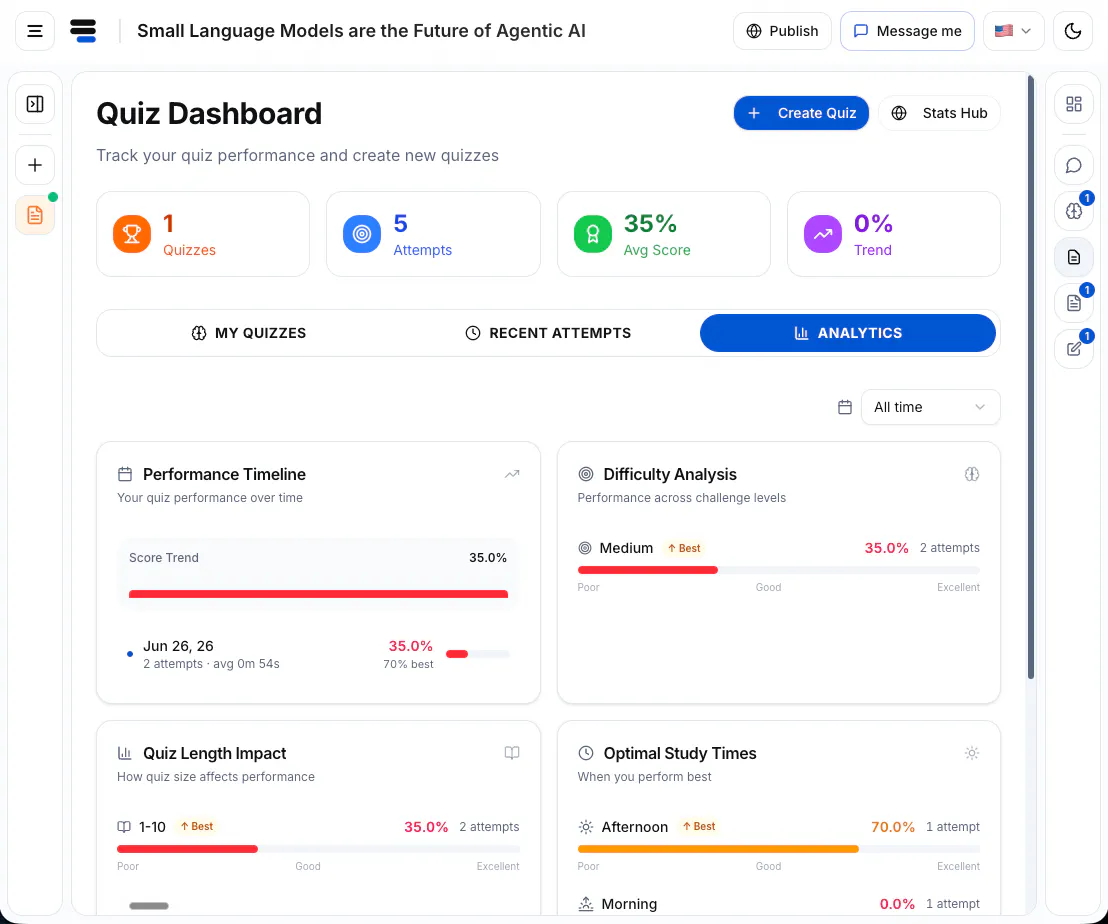Click the book icon in Quiz Length Impact card

tap(512, 753)
